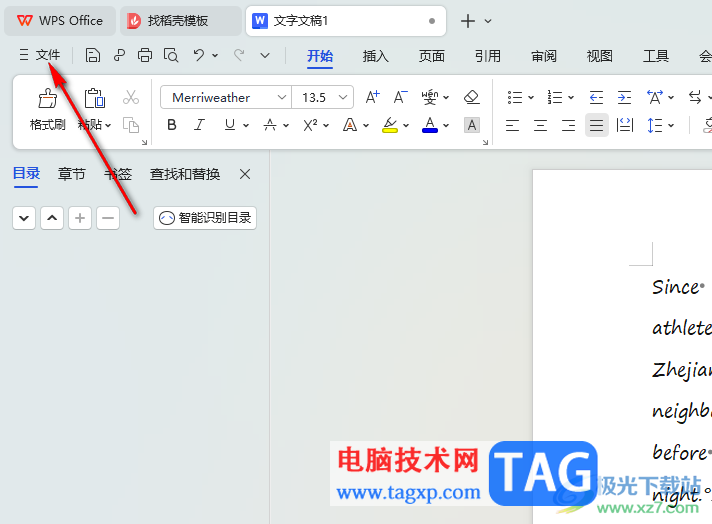Apply yellow text highlight color
This screenshot has height=524, width=712.
pyautogui.click(x=390, y=125)
